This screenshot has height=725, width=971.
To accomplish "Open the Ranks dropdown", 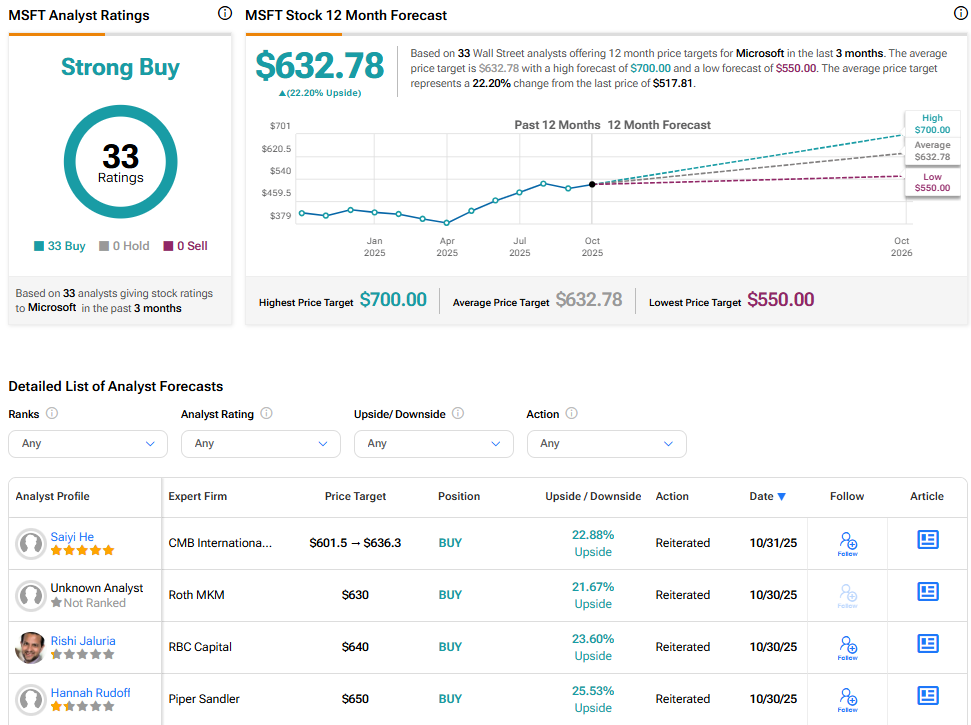I will [88, 443].
